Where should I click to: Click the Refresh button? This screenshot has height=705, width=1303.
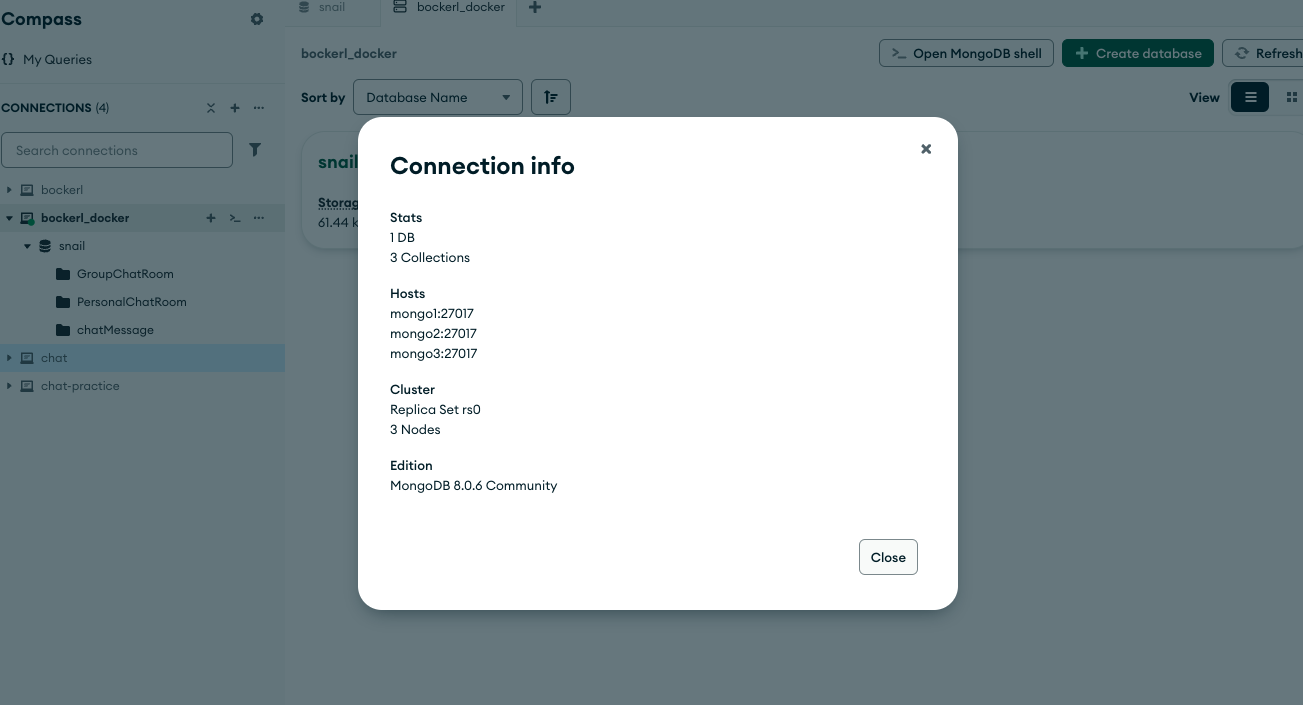click(x=1263, y=54)
